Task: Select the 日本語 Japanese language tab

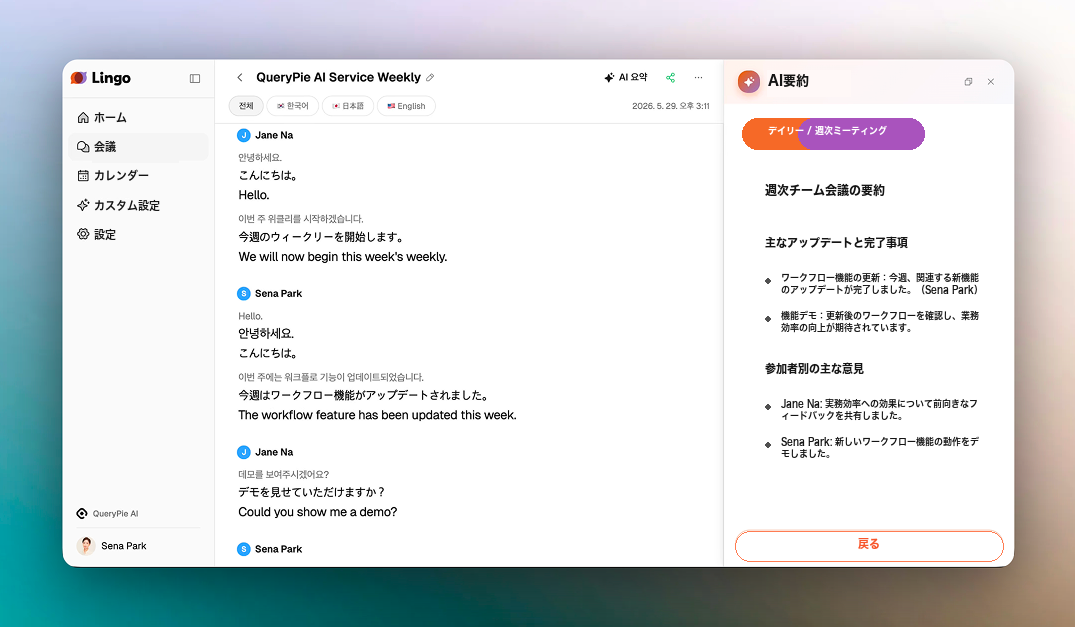Action: (348, 106)
